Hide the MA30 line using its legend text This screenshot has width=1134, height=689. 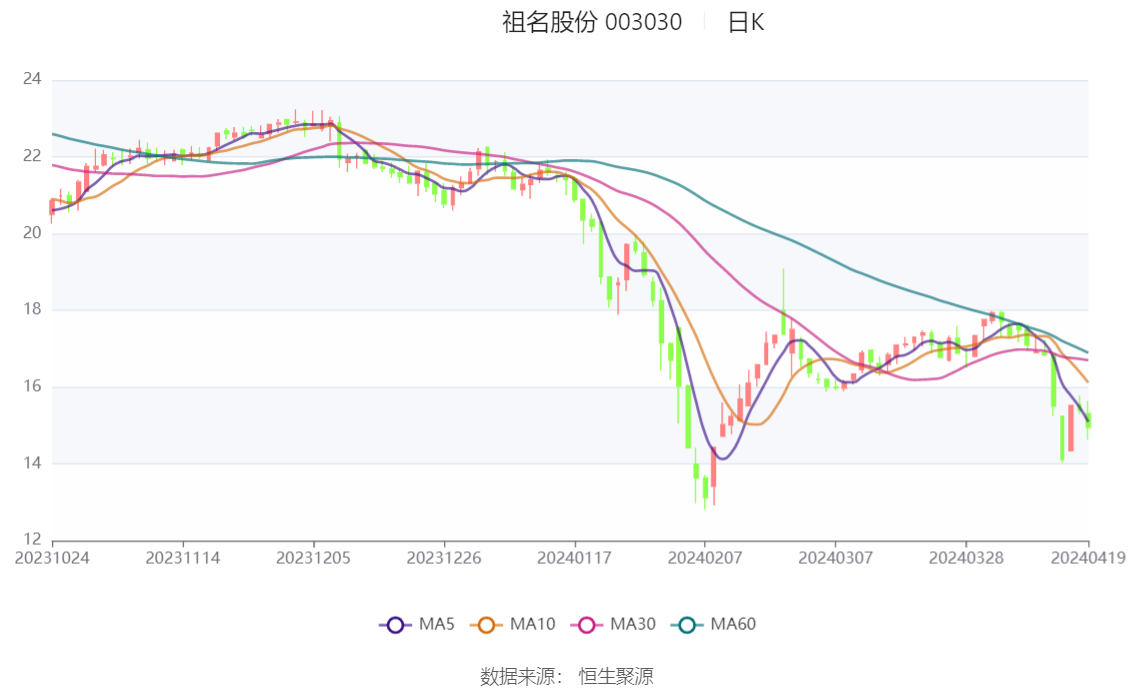click(632, 625)
